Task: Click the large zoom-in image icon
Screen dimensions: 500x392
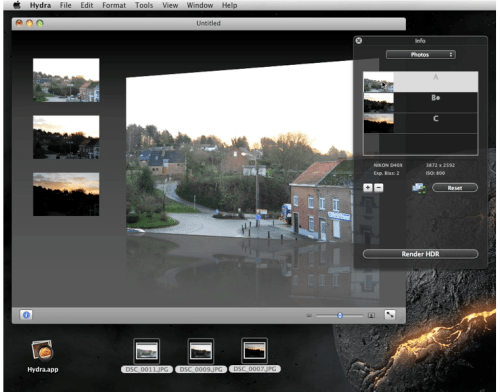Action: coord(371,315)
